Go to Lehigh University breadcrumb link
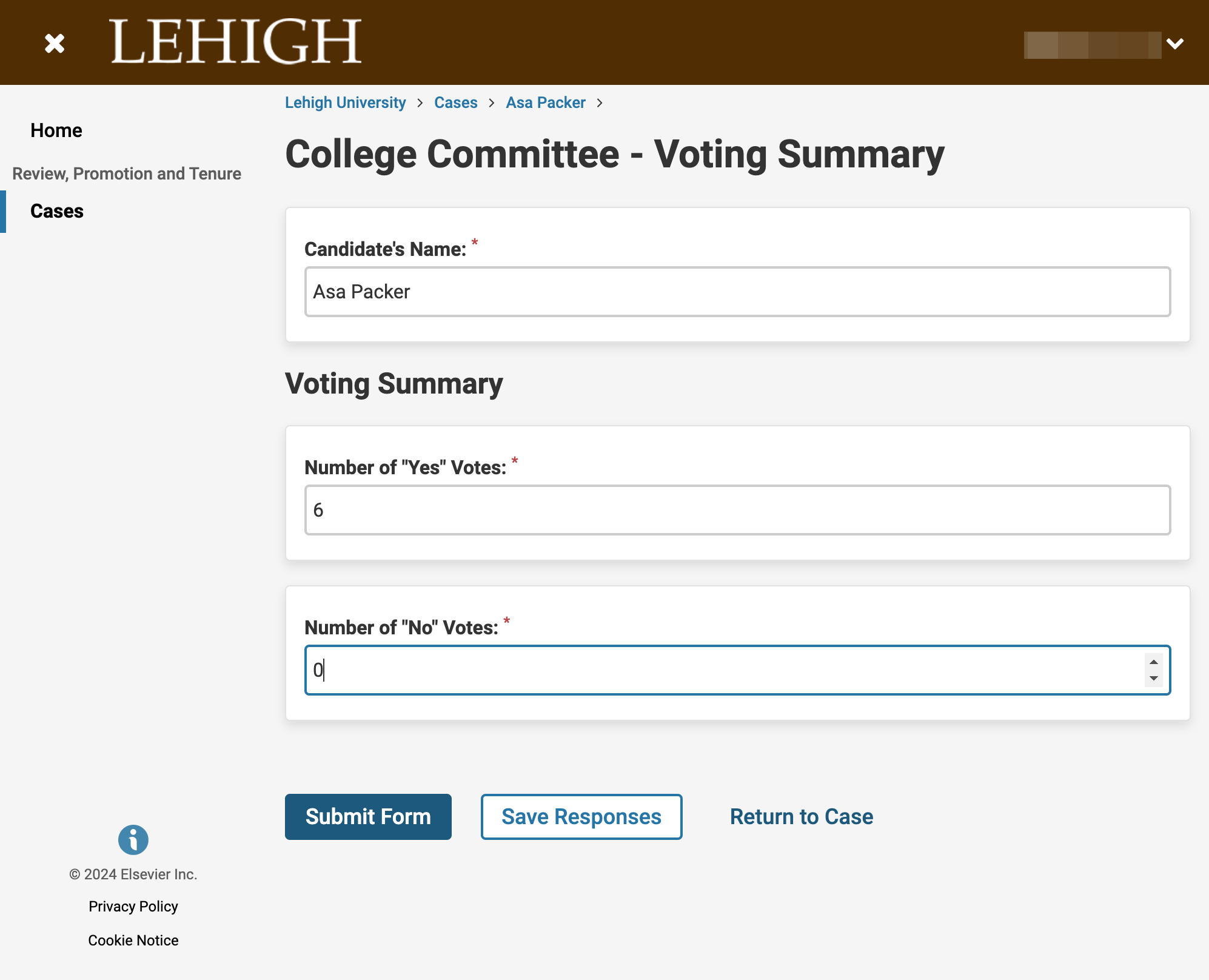The width and height of the screenshot is (1209, 980). tap(346, 102)
